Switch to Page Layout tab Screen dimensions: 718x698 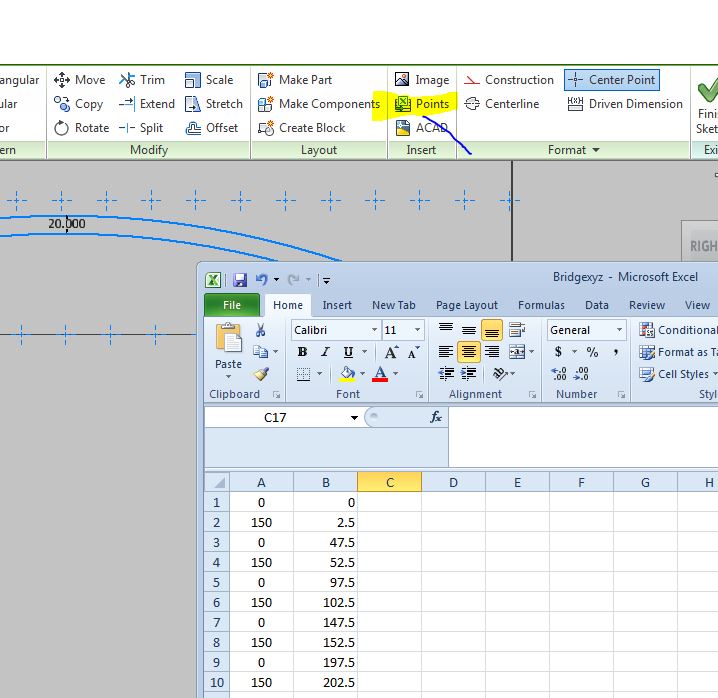click(x=467, y=305)
